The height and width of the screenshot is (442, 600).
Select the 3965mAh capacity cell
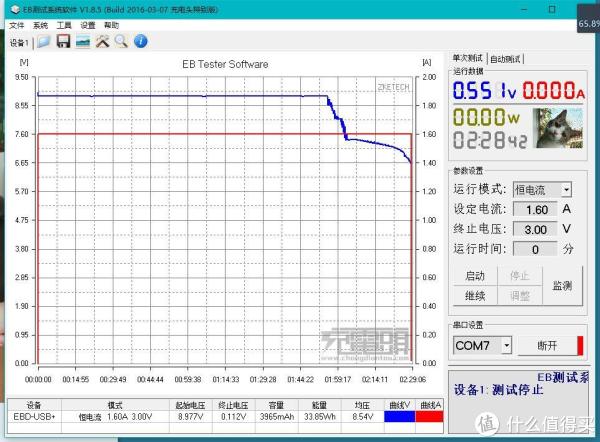(276, 417)
